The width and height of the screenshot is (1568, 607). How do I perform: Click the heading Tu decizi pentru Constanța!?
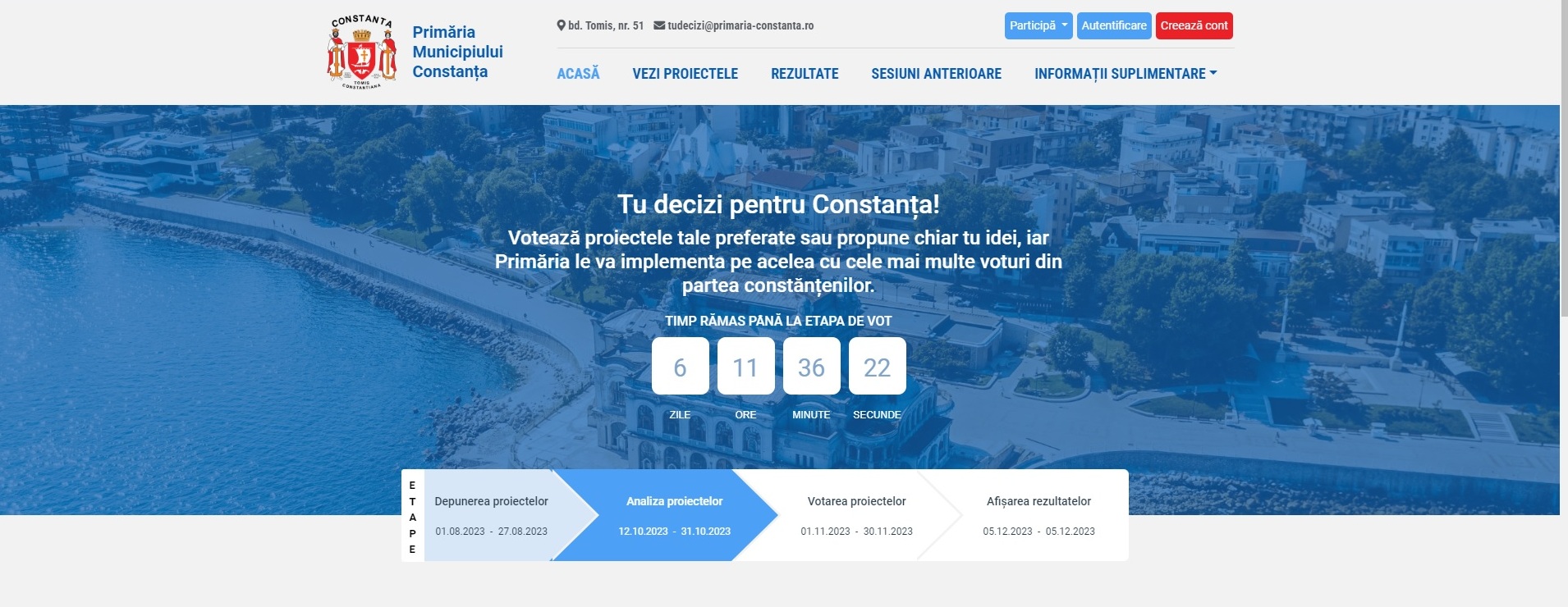[x=778, y=204]
